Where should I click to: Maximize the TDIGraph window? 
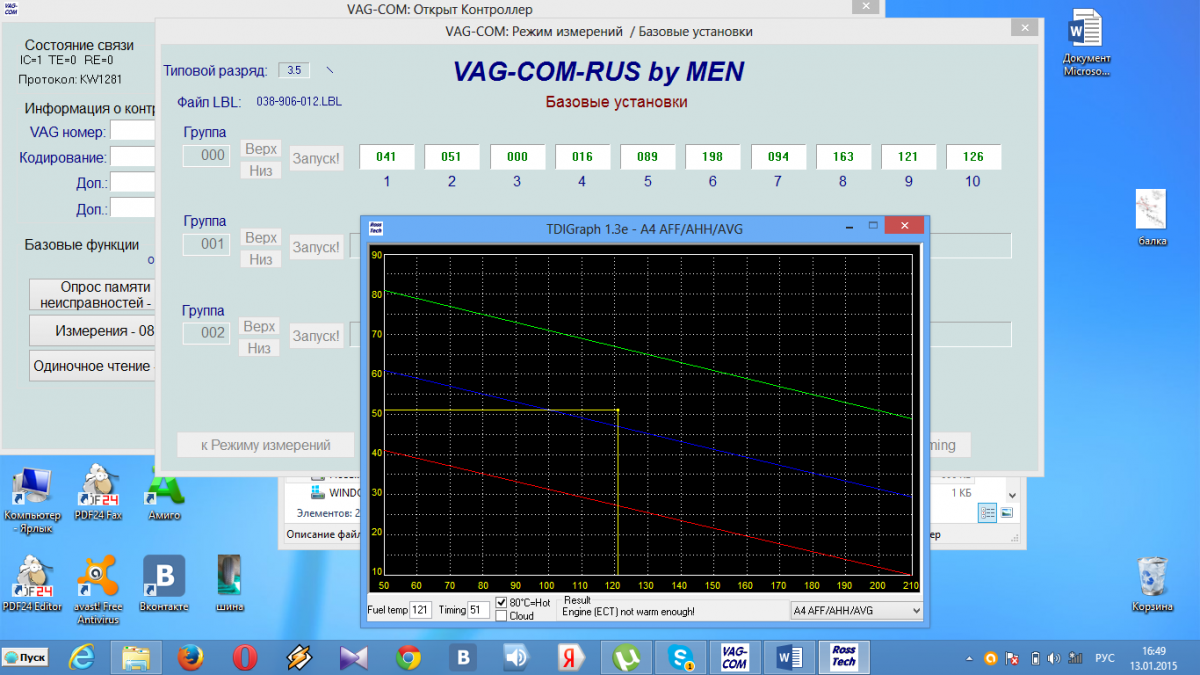pos(872,226)
